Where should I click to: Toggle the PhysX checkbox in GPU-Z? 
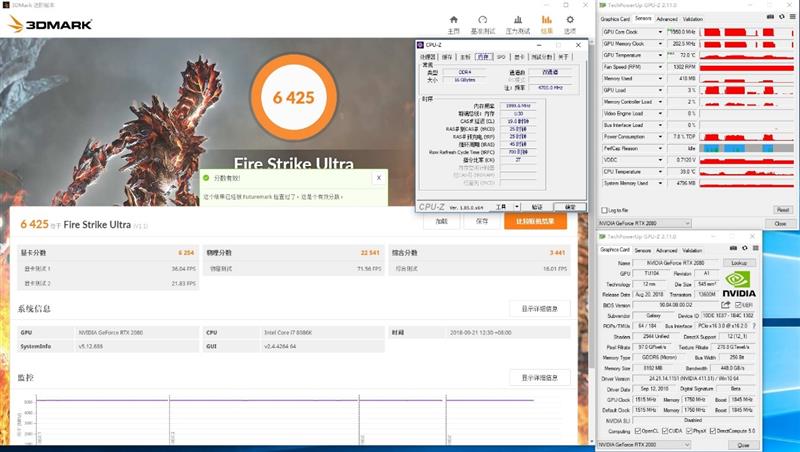(689, 431)
